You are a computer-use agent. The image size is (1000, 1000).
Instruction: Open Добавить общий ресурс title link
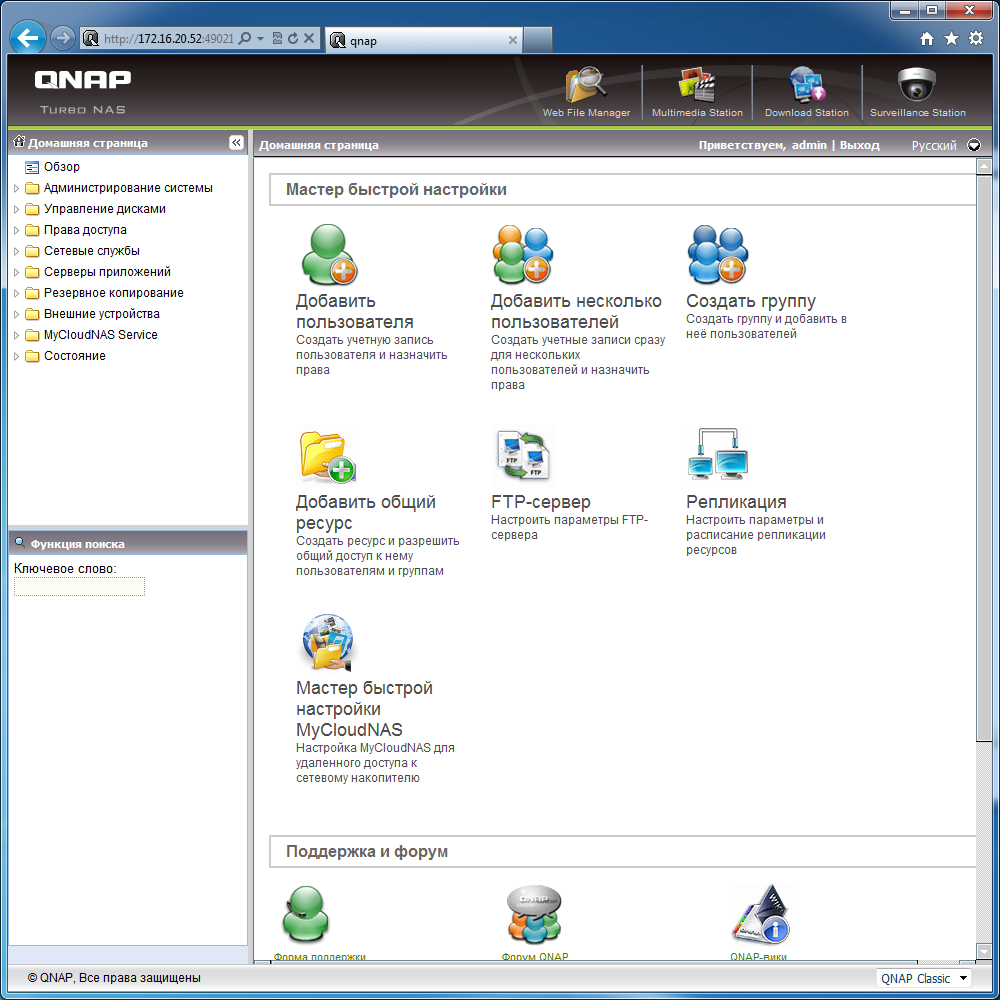[x=365, y=512]
